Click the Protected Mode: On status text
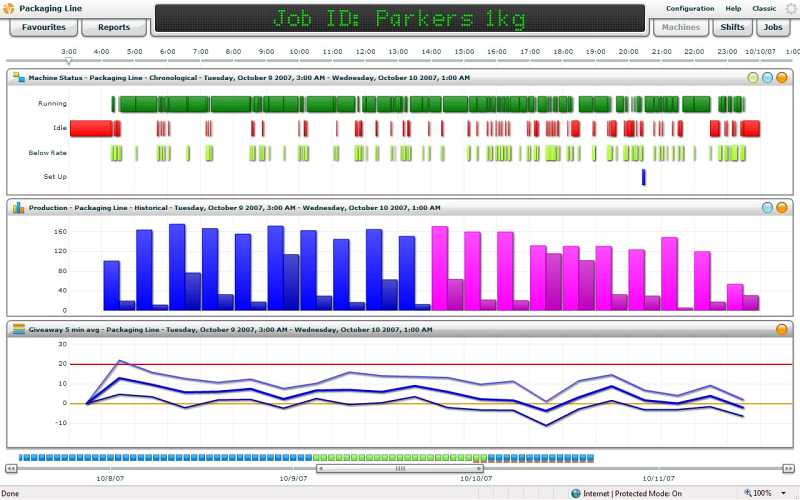The width and height of the screenshot is (800, 500). click(x=648, y=493)
